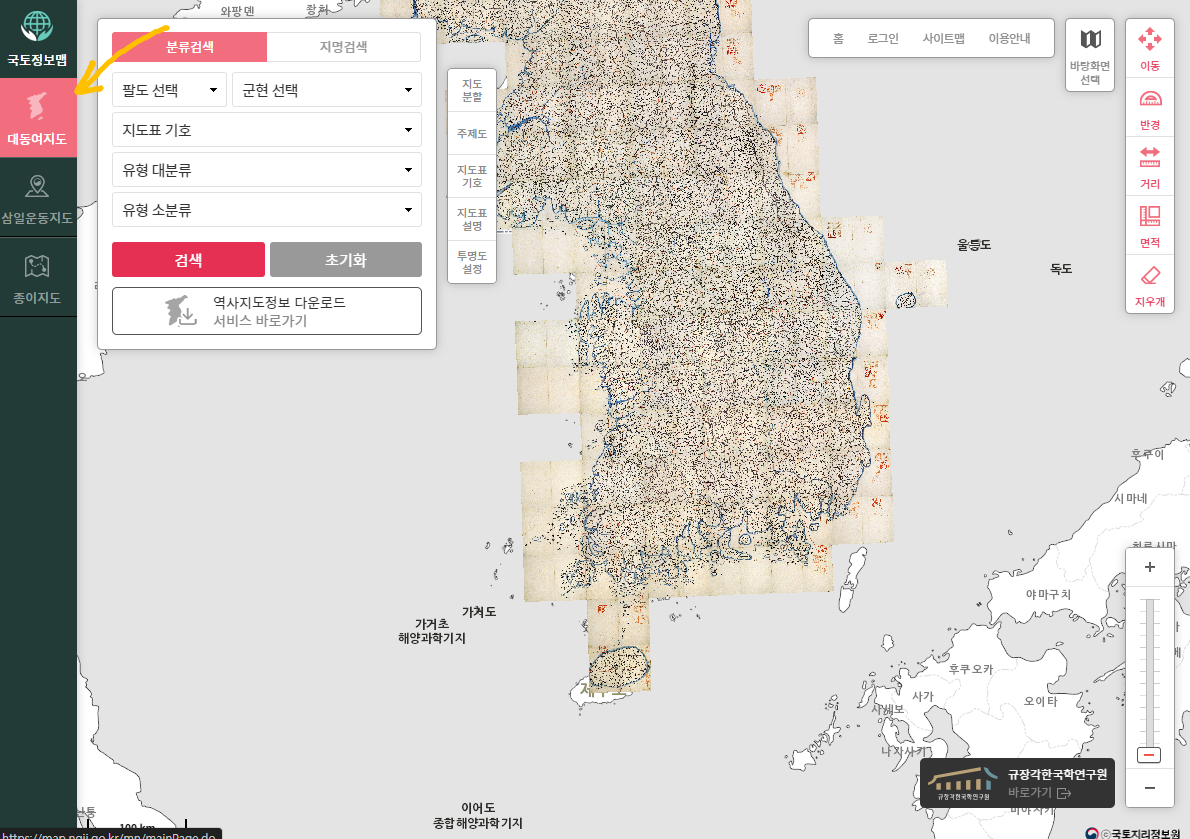Click 로그인 in the top menu
This screenshot has width=1190, height=839.
tap(883, 38)
